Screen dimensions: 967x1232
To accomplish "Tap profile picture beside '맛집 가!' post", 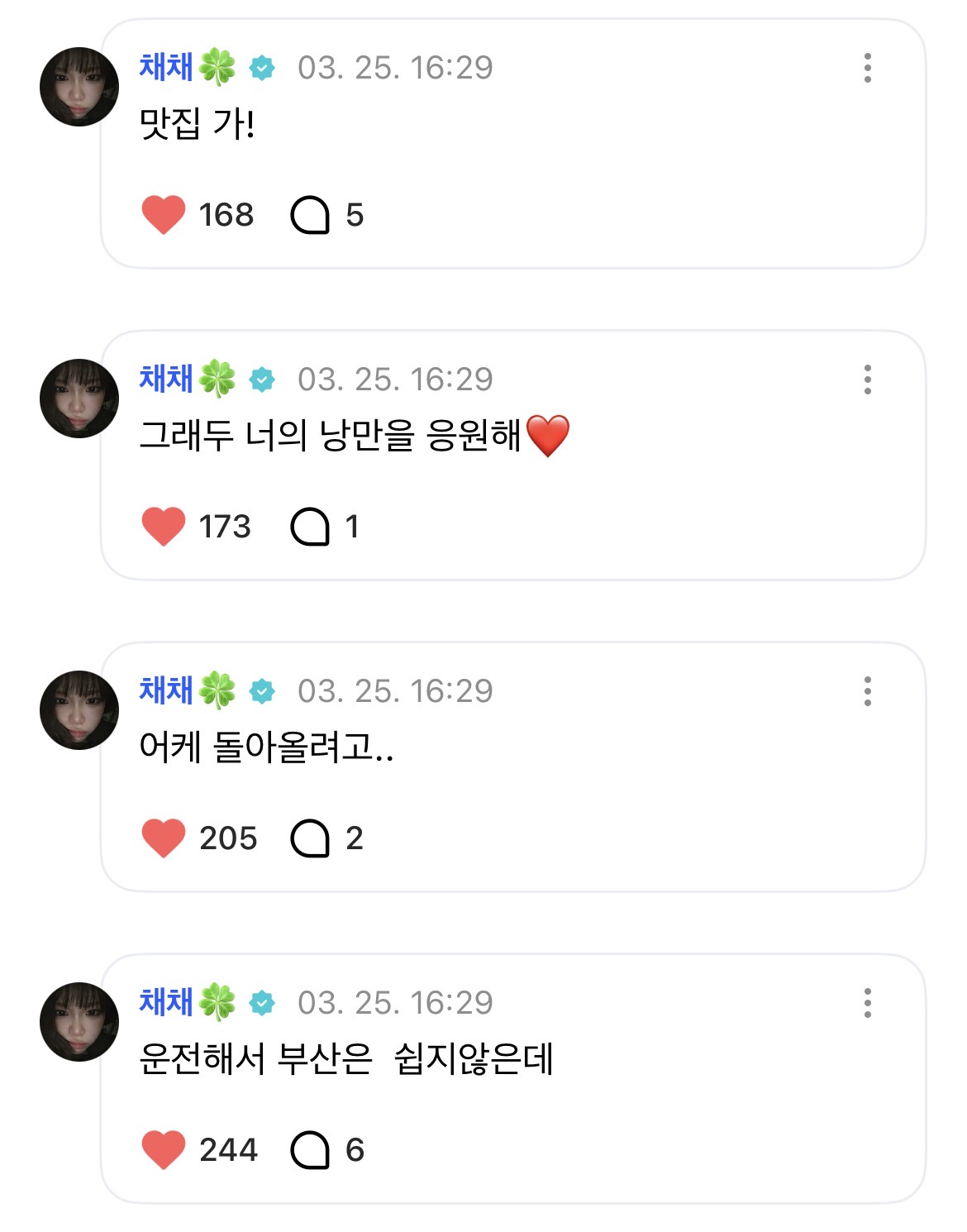I will [x=79, y=87].
